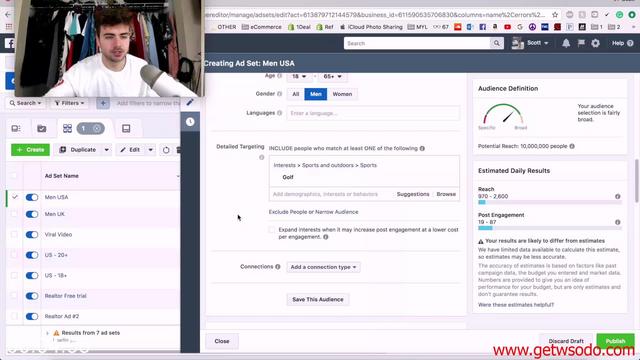The image size is (640, 360).
Task: Open the Facebook bookmark icon
Action: pyautogui.click(x=482, y=27)
